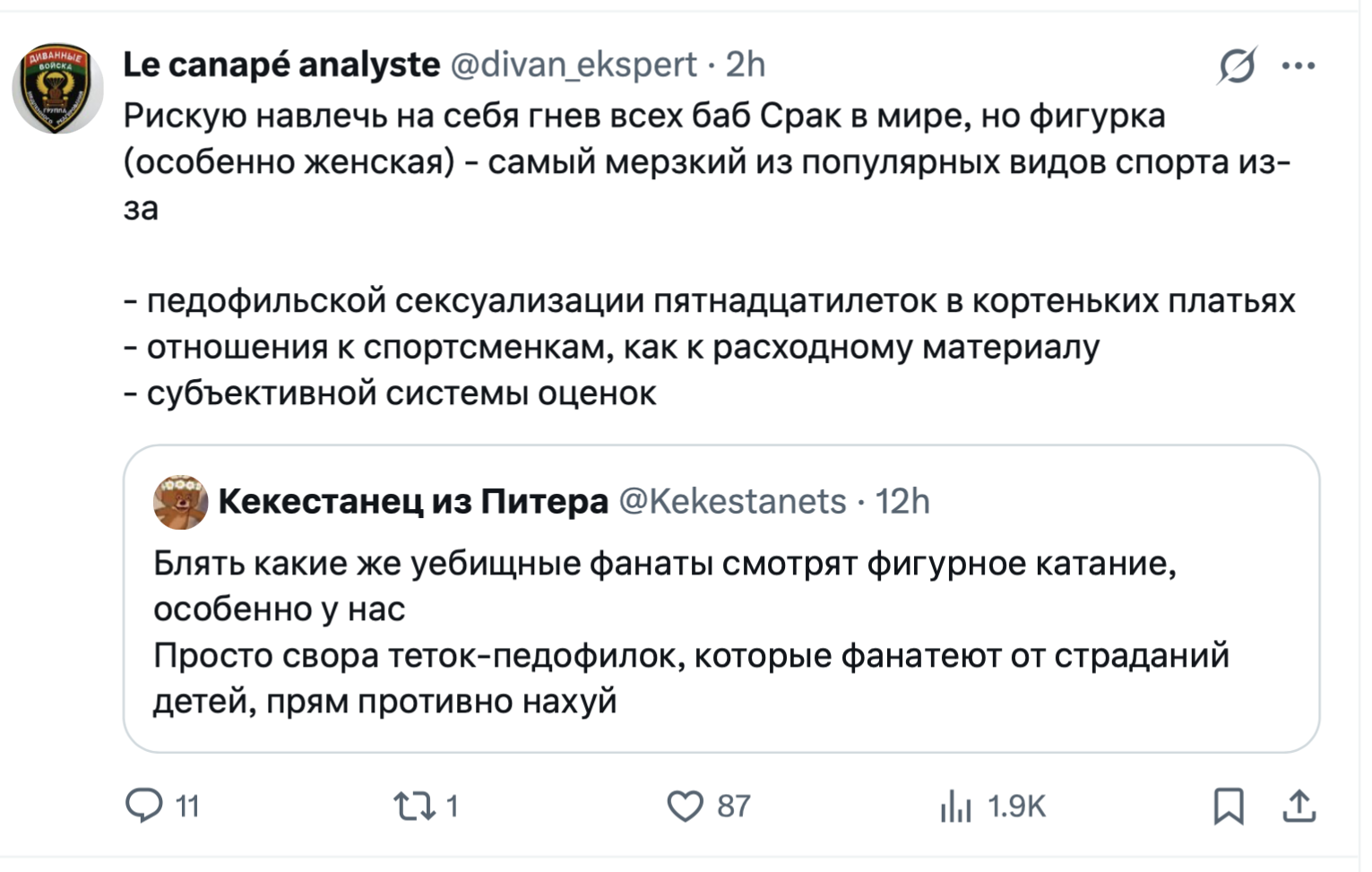Share the tweet via upload icon
The width and height of the screenshot is (1372, 872).
(x=1299, y=806)
